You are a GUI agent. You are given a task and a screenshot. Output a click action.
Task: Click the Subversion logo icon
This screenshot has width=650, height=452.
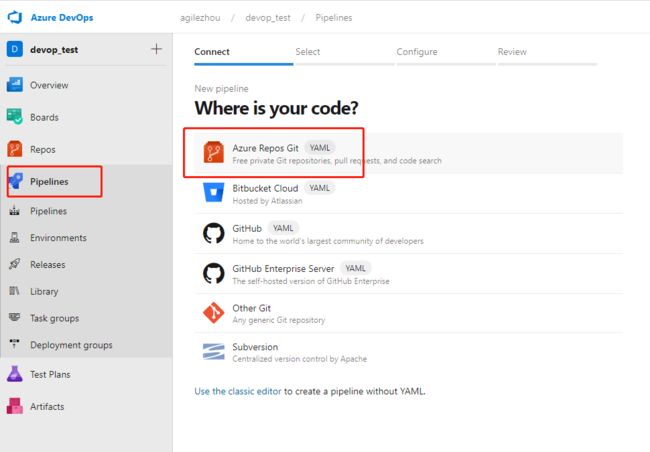tap(213, 352)
